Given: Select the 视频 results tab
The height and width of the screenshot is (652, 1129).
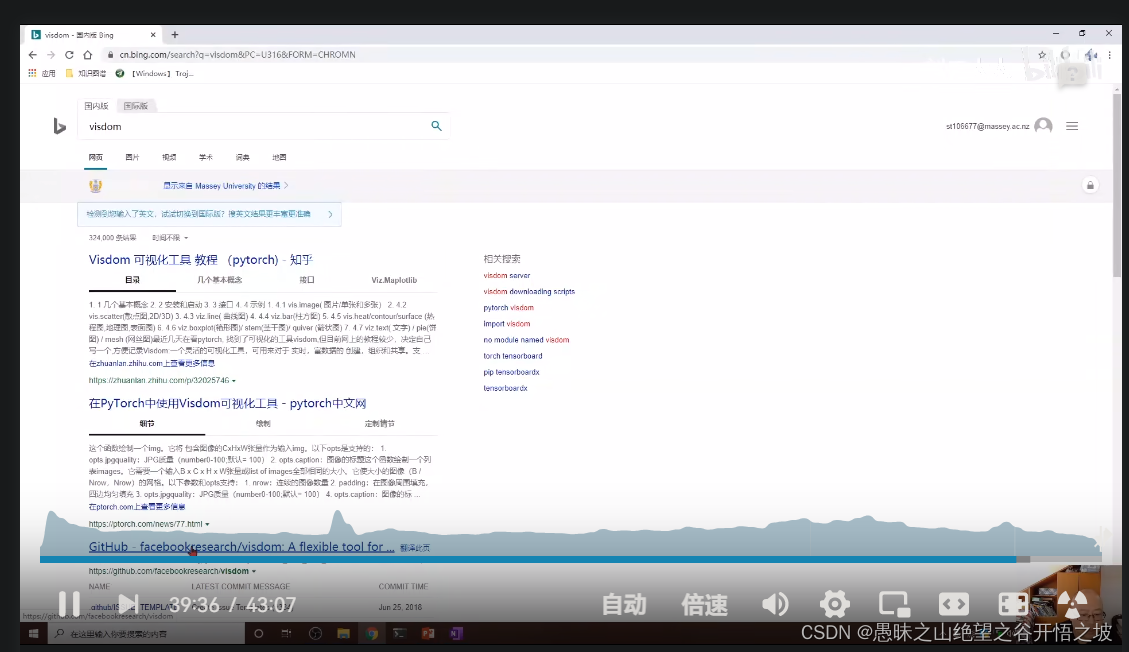Looking at the screenshot, I should 169,157.
